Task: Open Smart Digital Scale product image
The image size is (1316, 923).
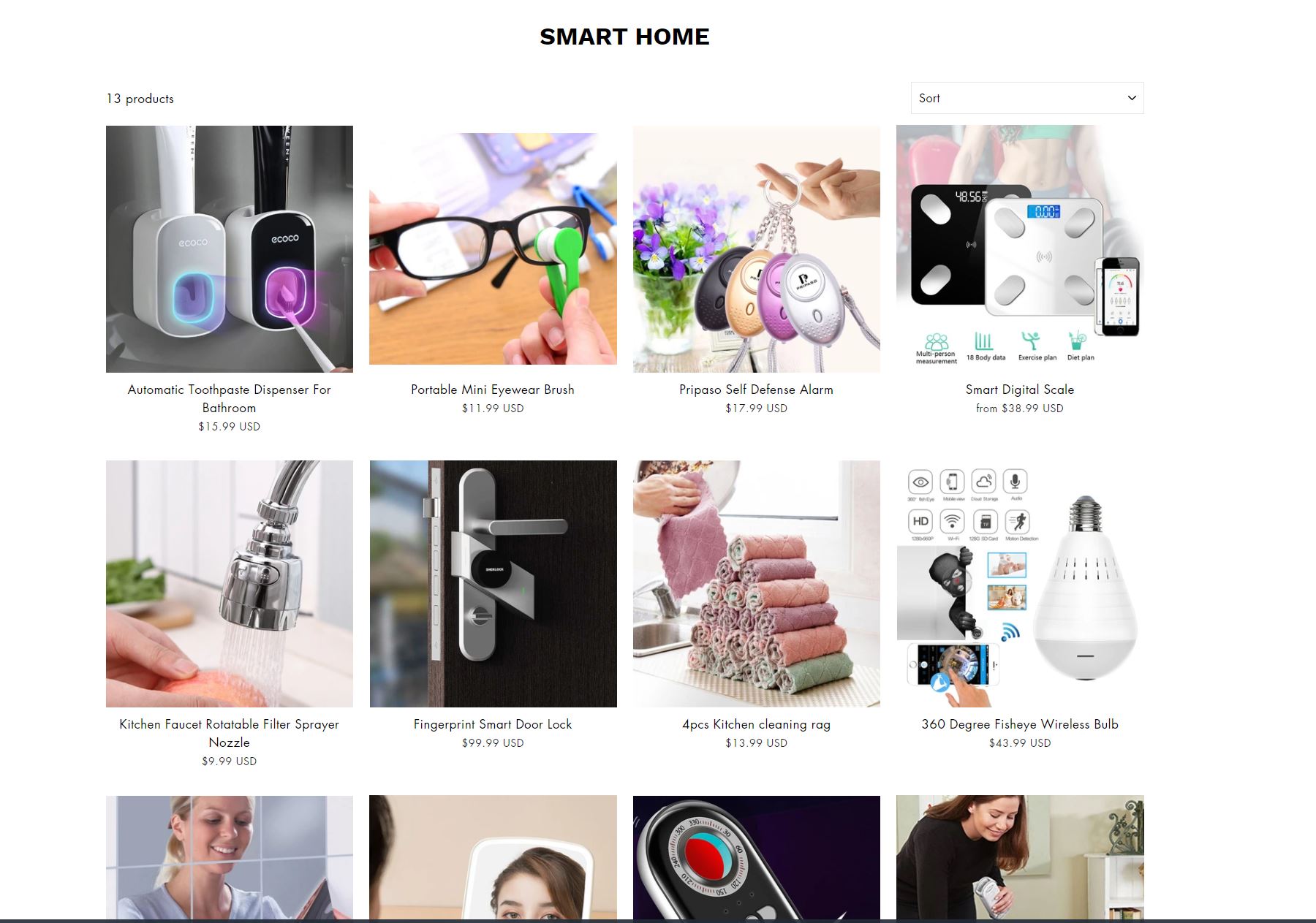Action: tap(1020, 249)
